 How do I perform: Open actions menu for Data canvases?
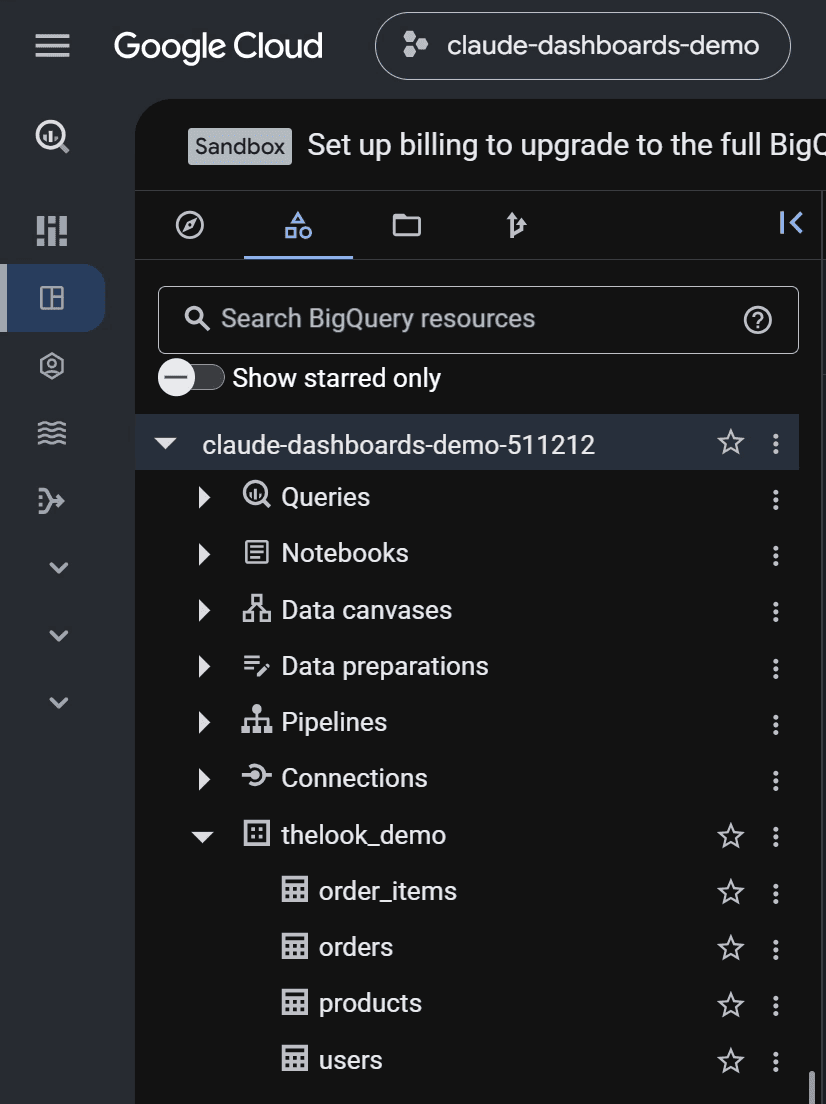click(x=775, y=611)
